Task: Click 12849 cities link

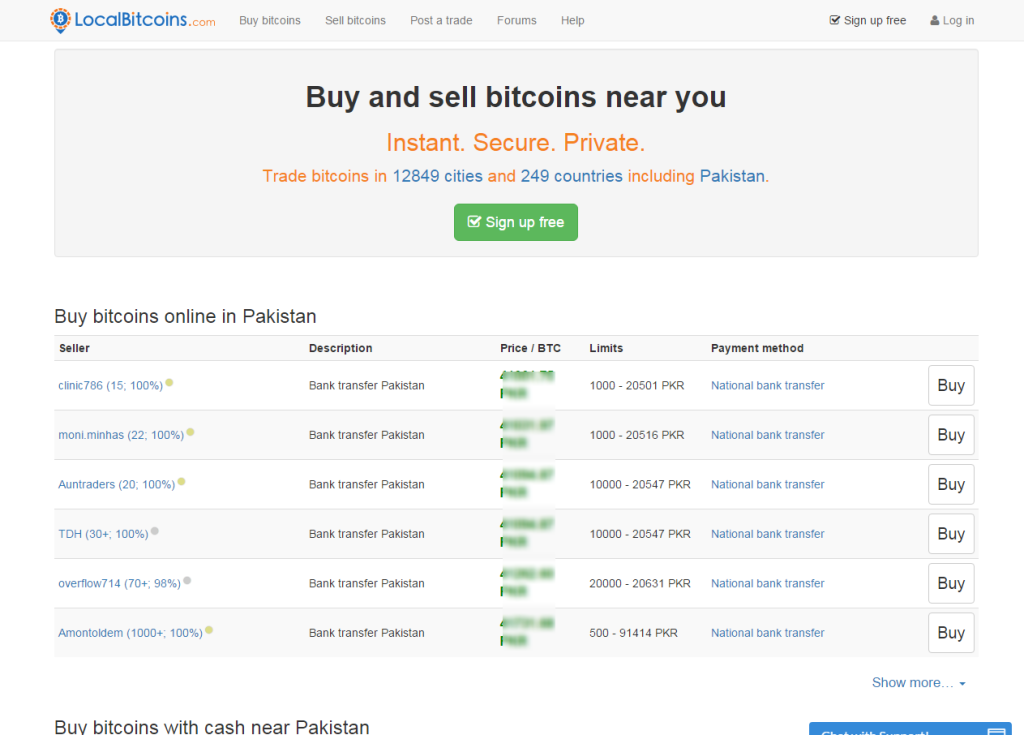Action: [x=437, y=176]
